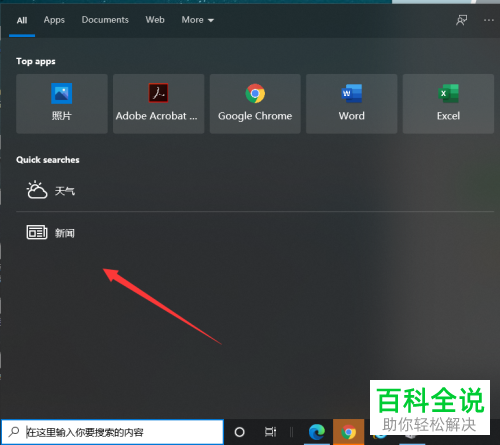The width and height of the screenshot is (500, 445).
Task: Switch to Chrome on the taskbar
Action: click(x=348, y=432)
